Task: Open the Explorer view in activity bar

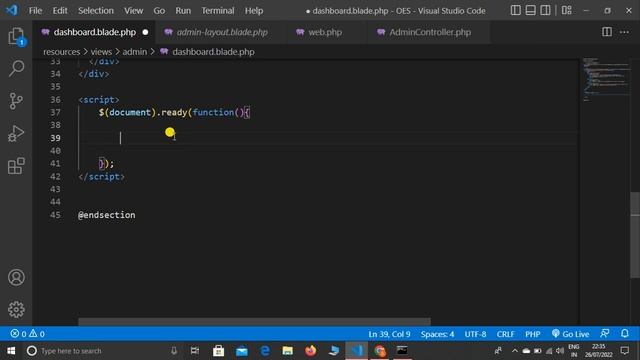Action: coord(16,37)
